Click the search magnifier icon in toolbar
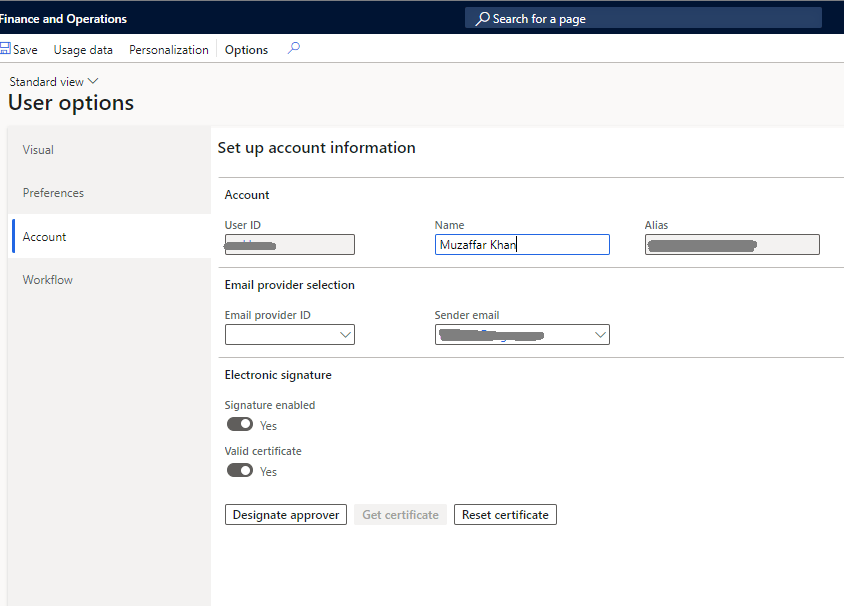844x606 pixels. [x=293, y=48]
